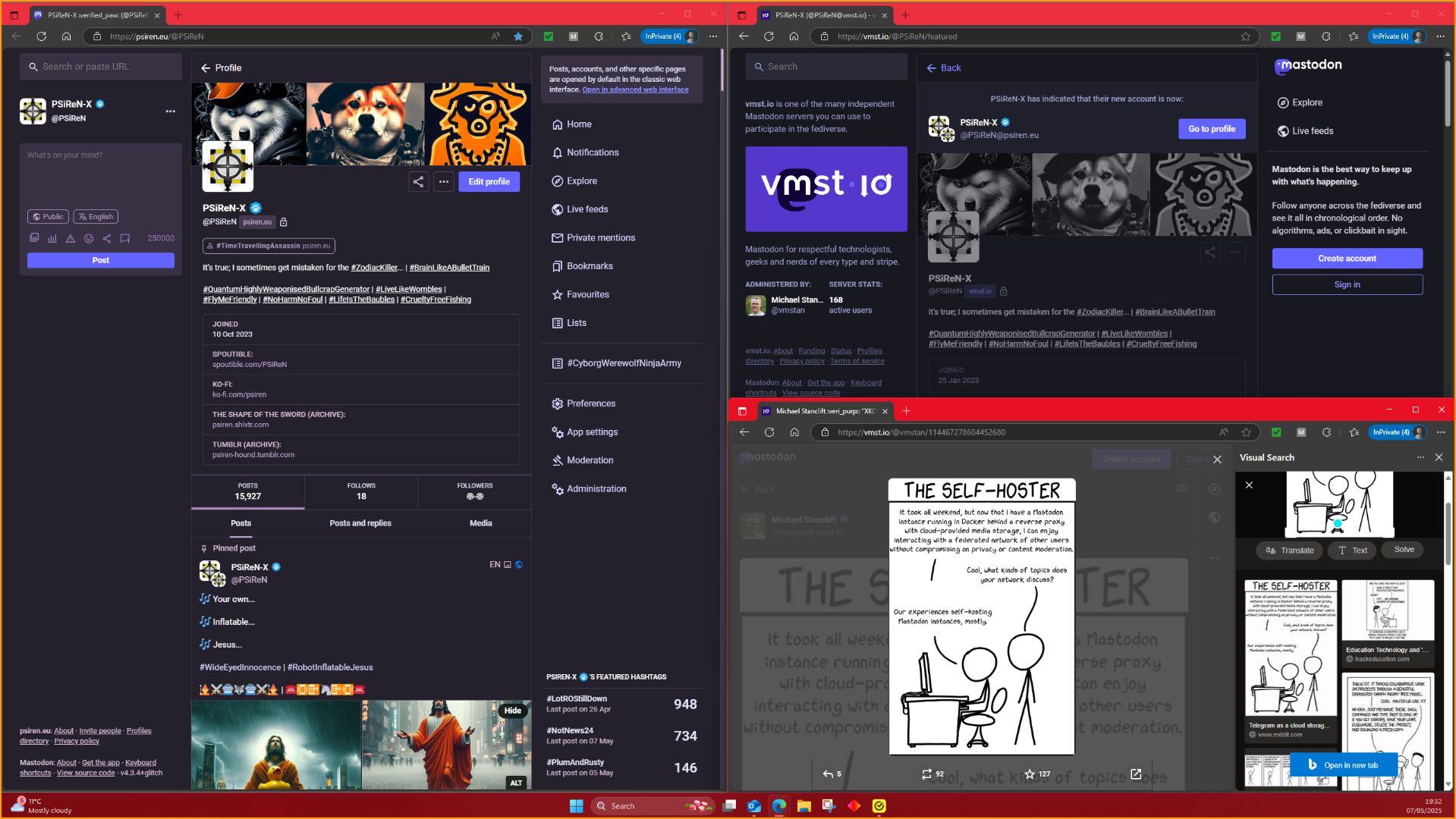
Task: Click Create account on vmst.io sidebar
Action: [1347, 259]
